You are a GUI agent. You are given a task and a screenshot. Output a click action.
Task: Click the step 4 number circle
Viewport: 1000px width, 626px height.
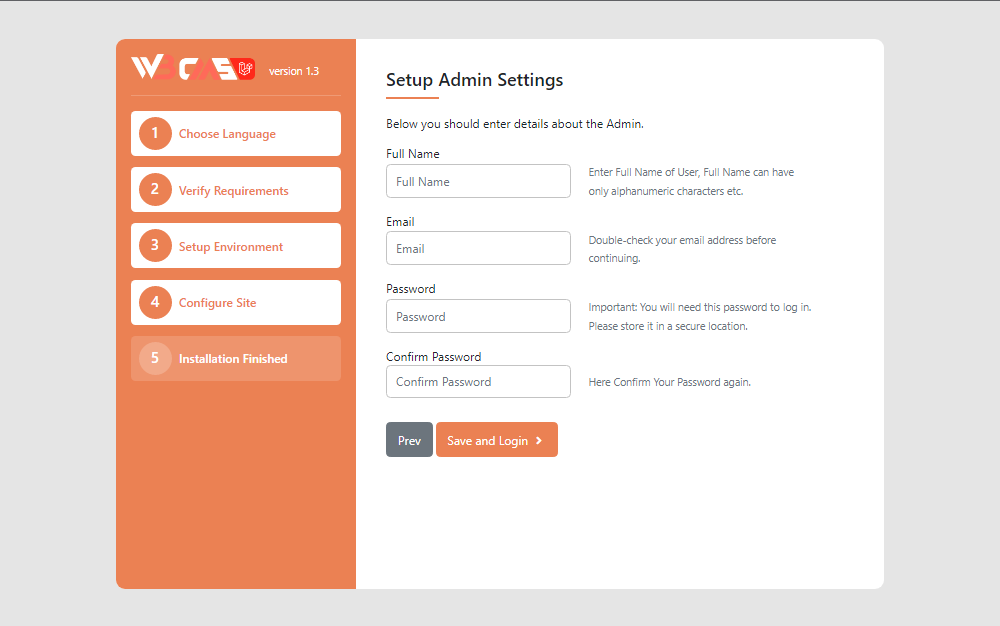(155, 302)
